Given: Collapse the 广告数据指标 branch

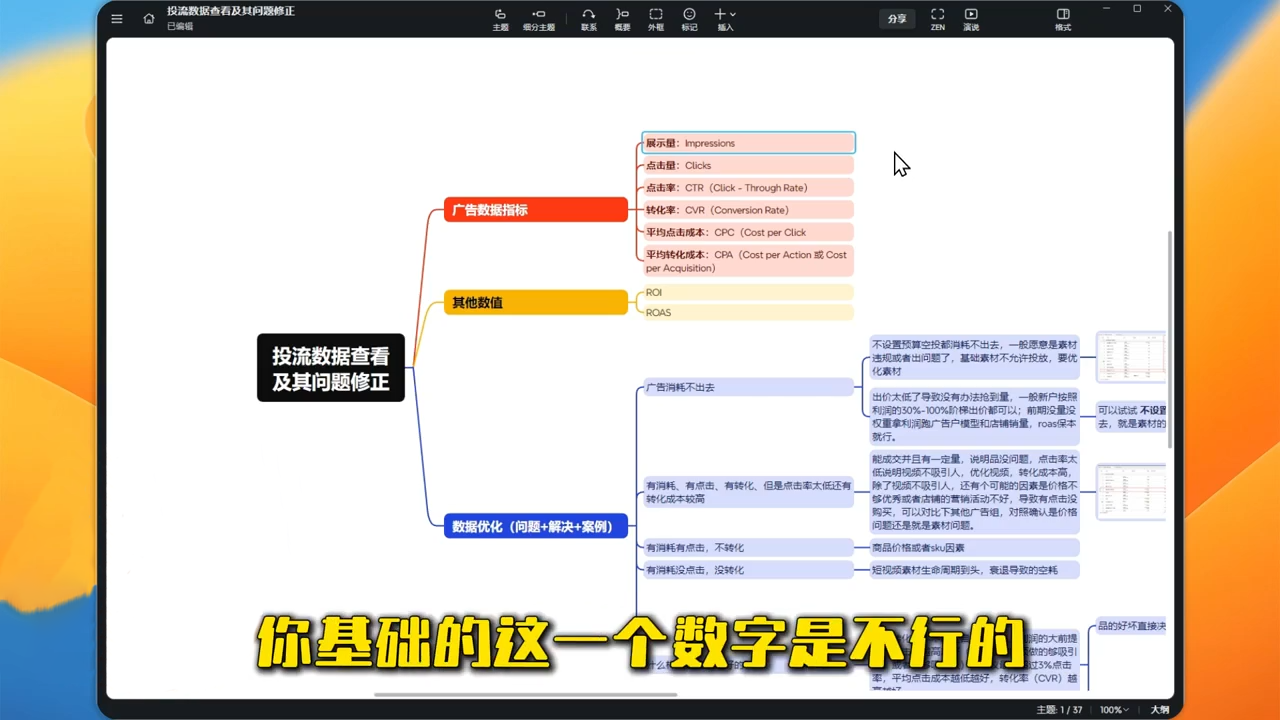Looking at the screenshot, I should (631, 209).
